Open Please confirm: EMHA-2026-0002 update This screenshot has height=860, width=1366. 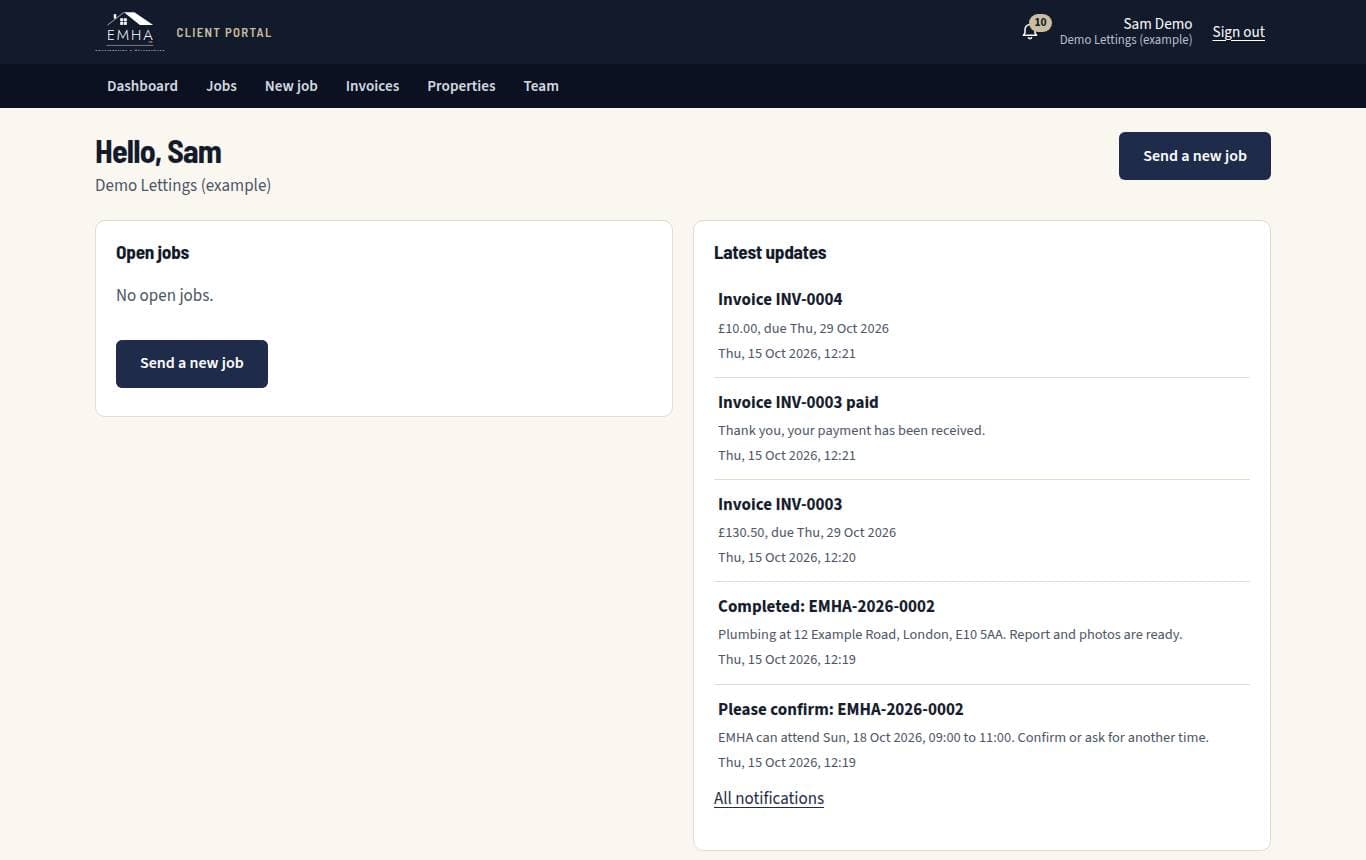click(x=982, y=735)
